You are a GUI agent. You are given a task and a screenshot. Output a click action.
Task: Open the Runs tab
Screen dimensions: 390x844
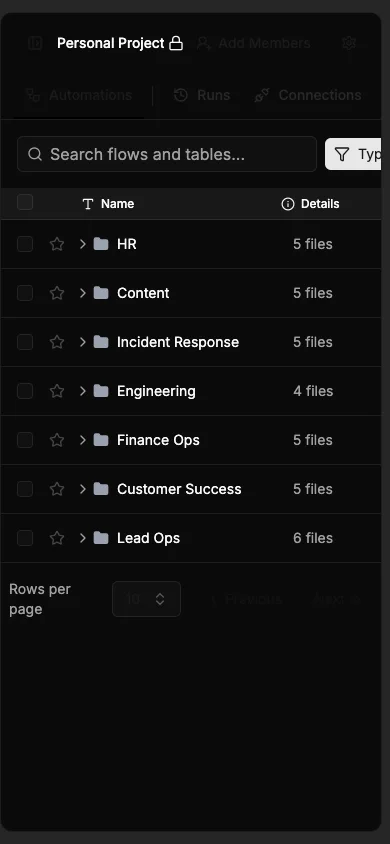tap(202, 95)
